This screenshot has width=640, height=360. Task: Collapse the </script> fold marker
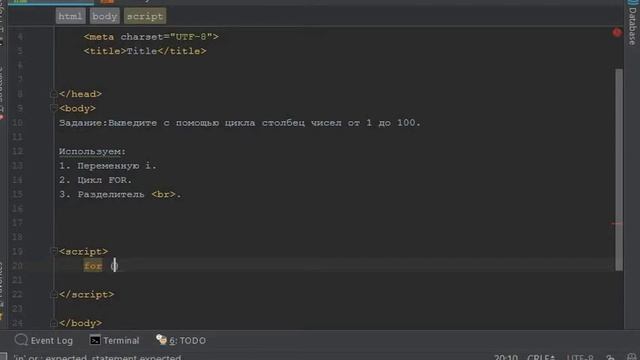click(53, 294)
